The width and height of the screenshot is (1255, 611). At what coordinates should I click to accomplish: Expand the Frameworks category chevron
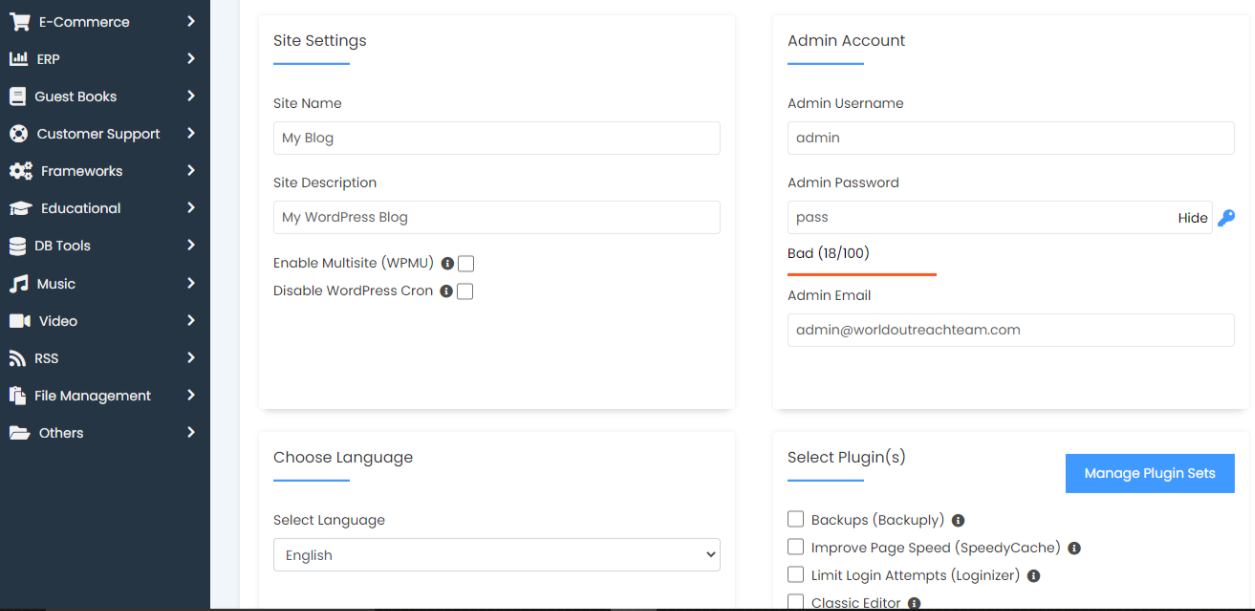[190, 171]
